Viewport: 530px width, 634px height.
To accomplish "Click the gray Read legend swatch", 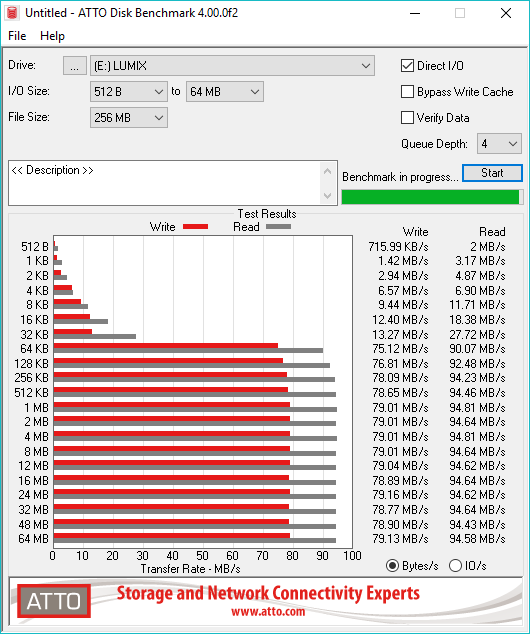I will (278, 226).
